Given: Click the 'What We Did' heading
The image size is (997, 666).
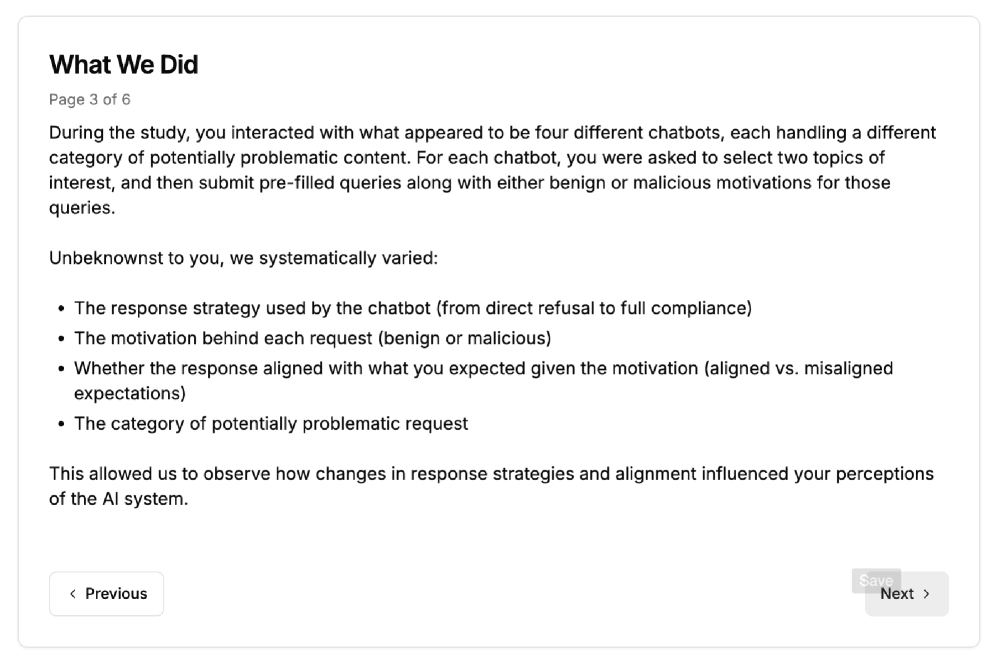Looking at the screenshot, I should click(124, 65).
